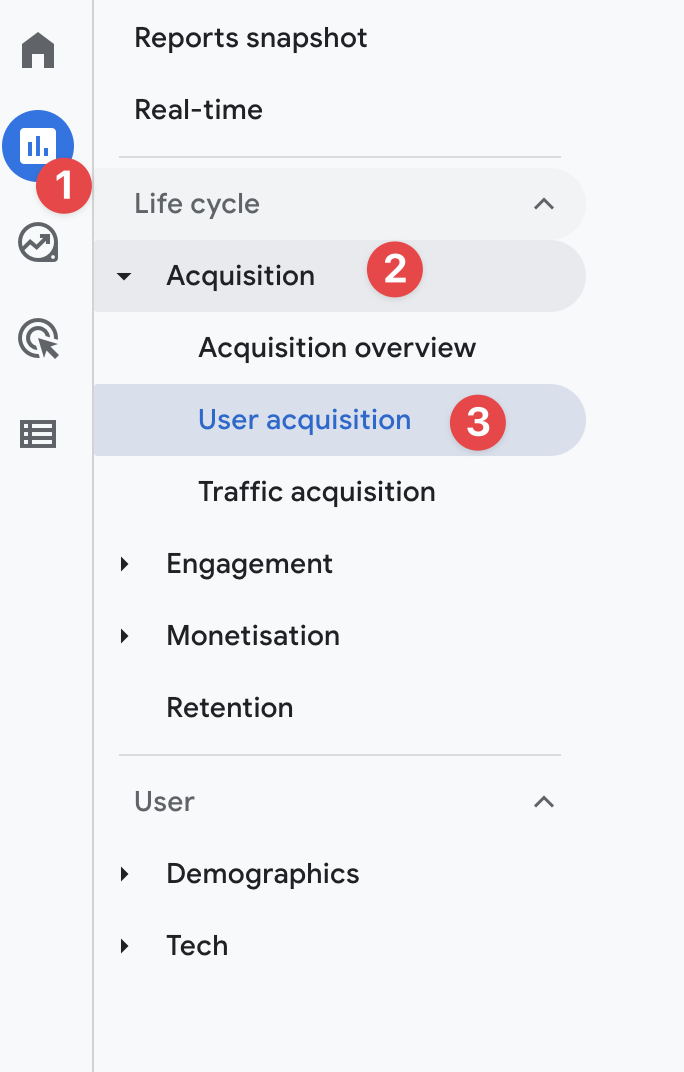Open Reports snapshot

pos(250,38)
